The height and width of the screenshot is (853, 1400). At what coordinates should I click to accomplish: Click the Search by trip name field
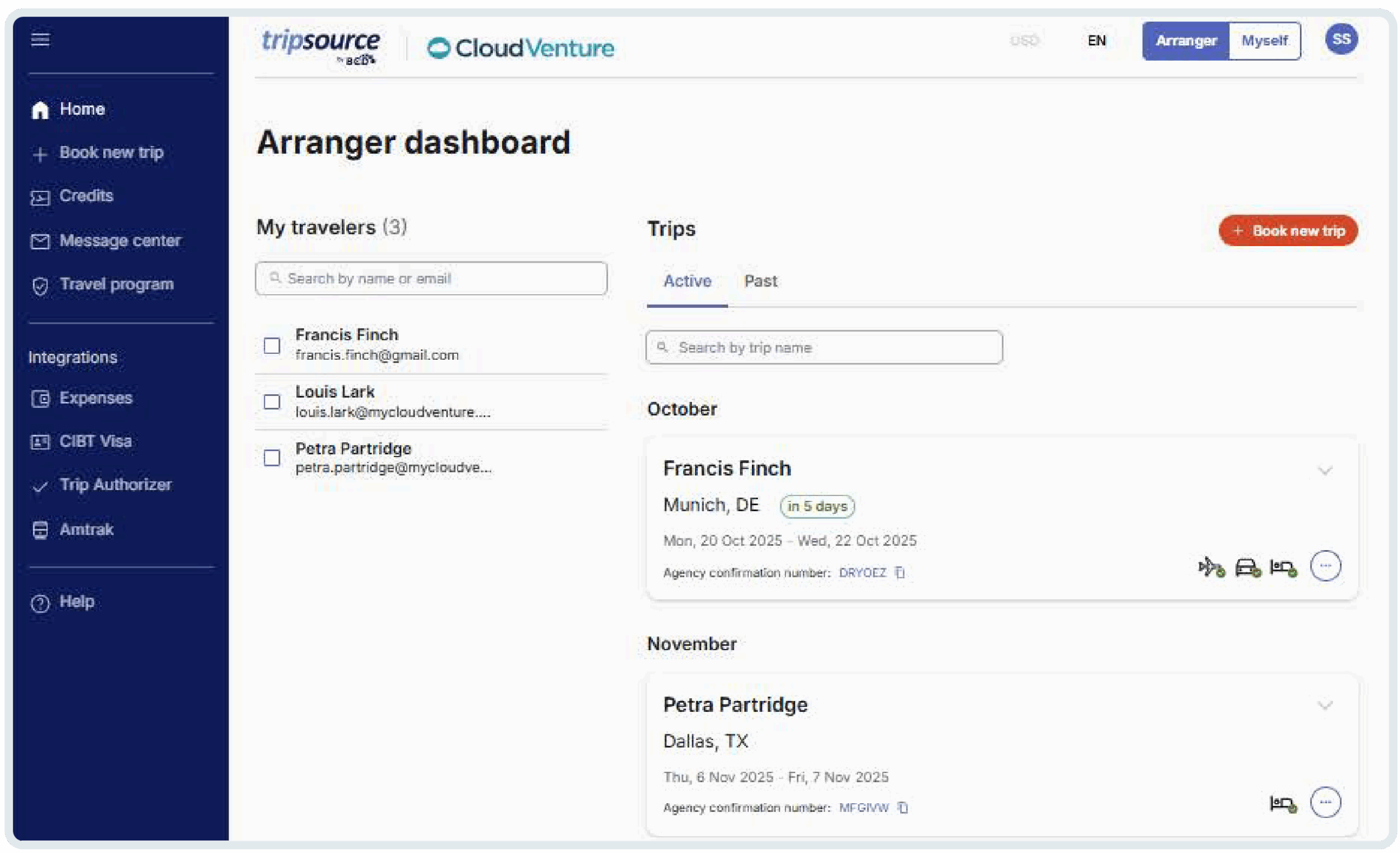point(824,348)
